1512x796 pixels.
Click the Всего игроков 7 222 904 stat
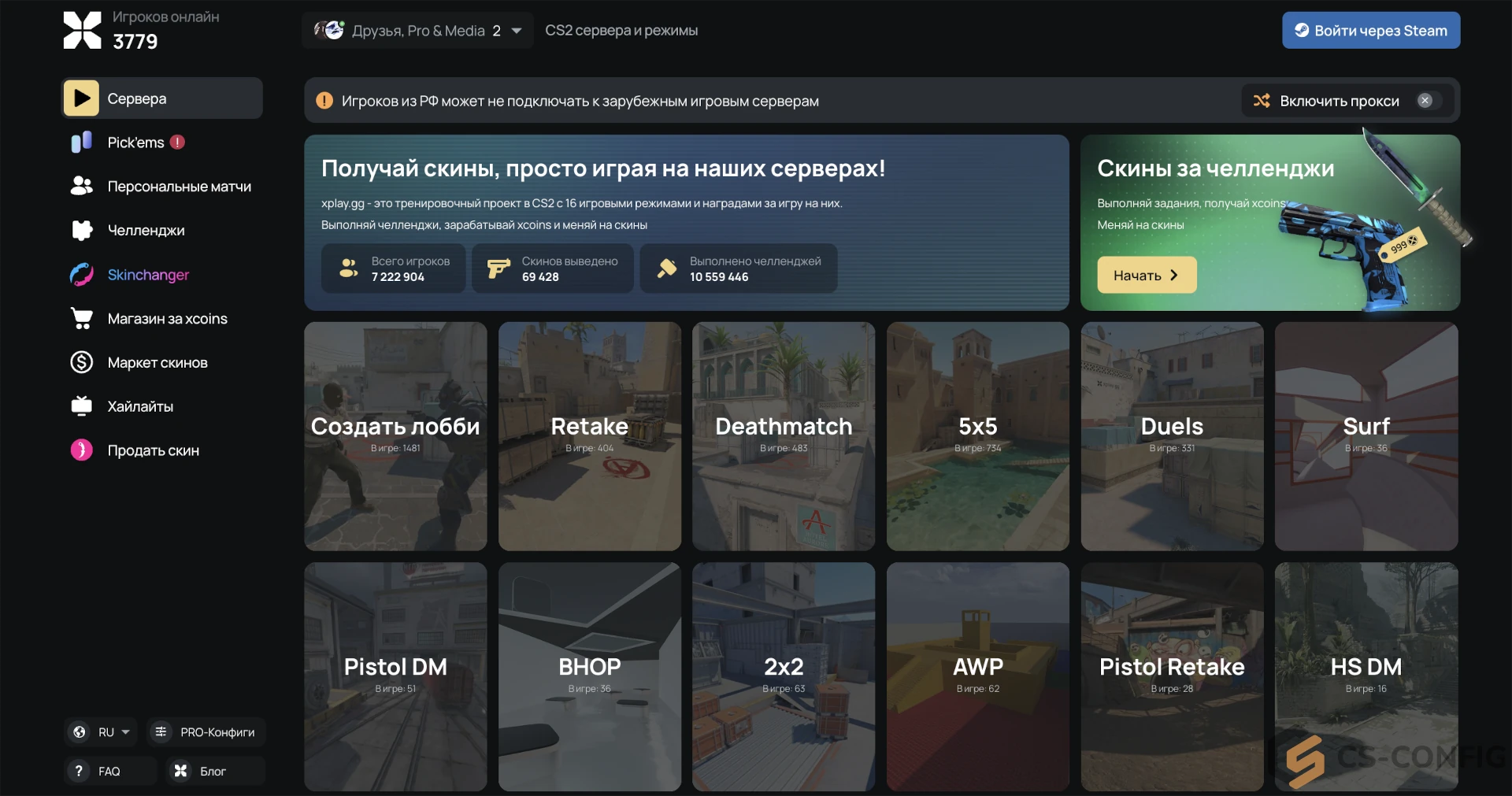coord(393,268)
